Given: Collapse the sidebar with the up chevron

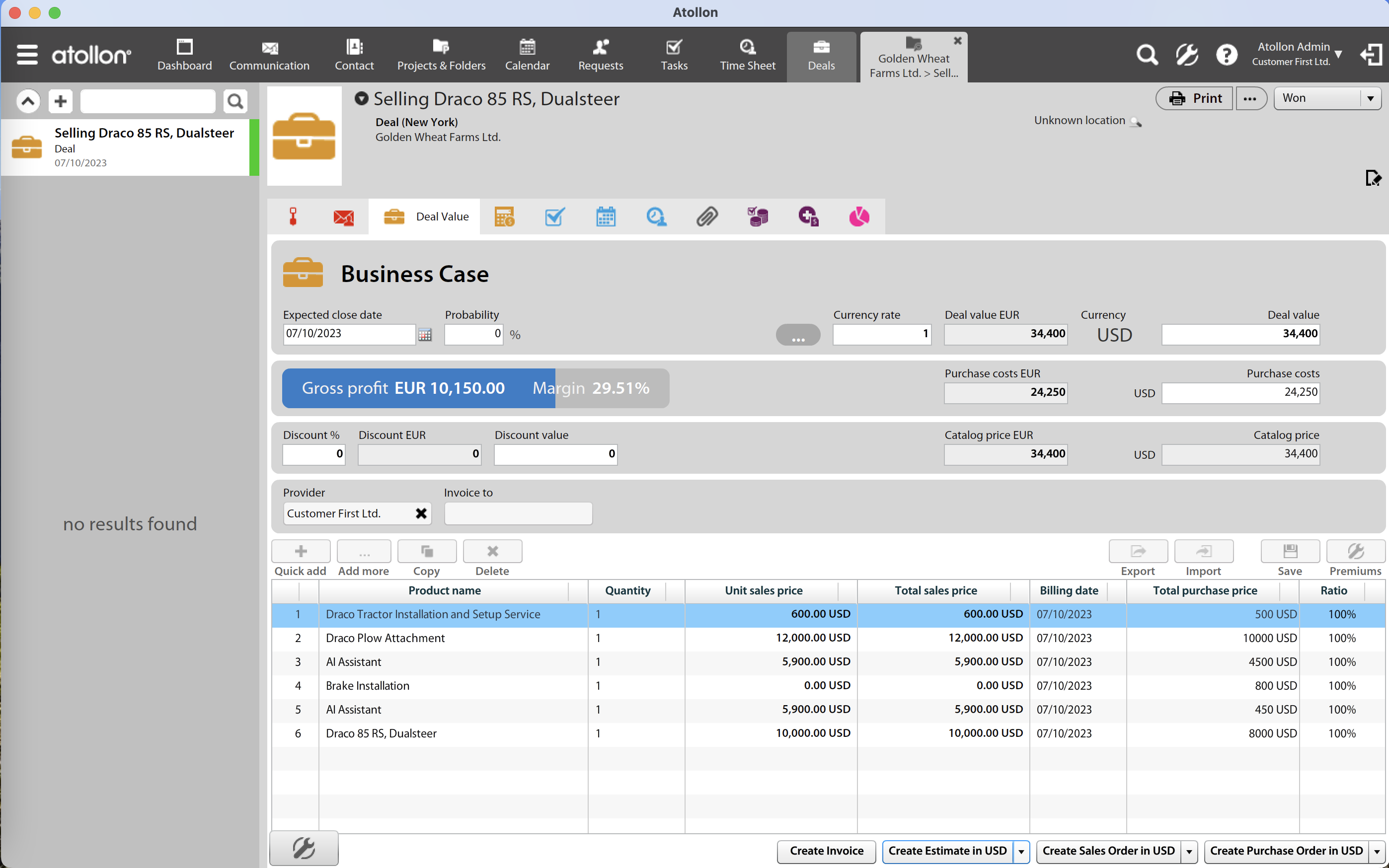Looking at the screenshot, I should tap(27, 102).
